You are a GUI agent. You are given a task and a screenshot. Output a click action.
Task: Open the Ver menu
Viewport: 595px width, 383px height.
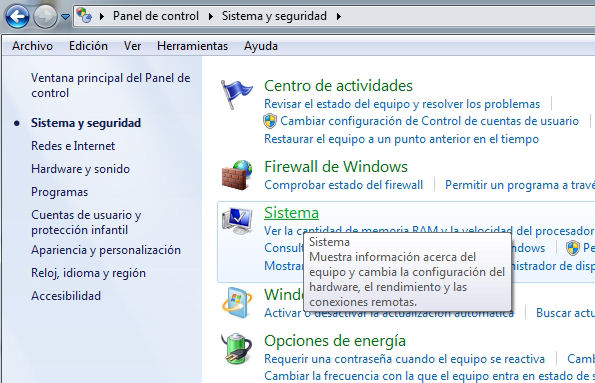tap(132, 46)
